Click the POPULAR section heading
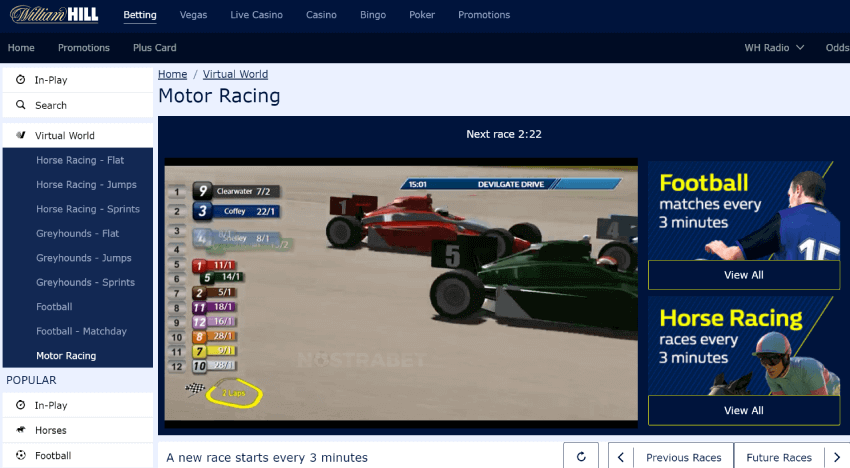The width and height of the screenshot is (850, 468). [x=31, y=380]
